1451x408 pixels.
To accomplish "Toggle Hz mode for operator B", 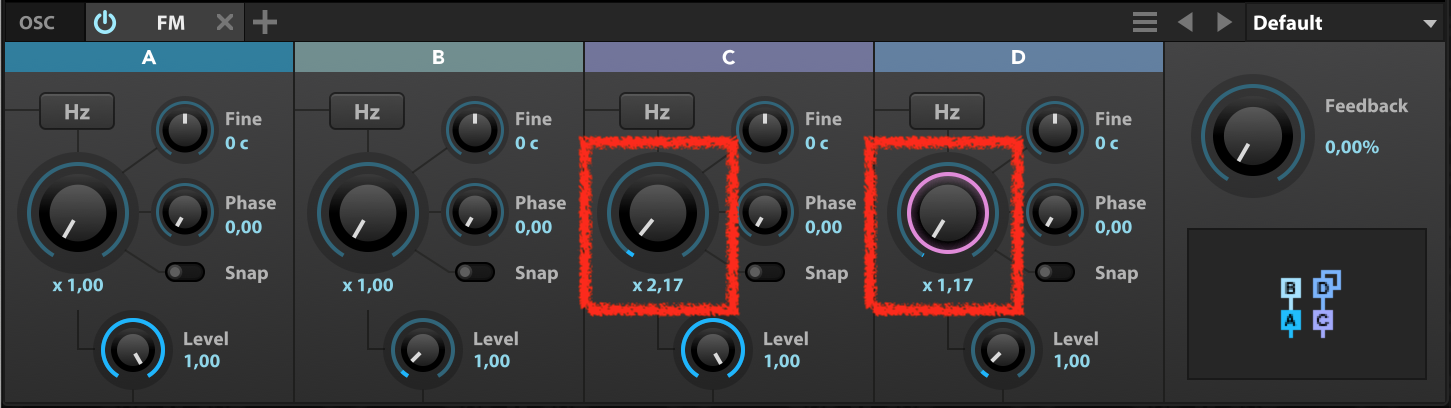I will click(367, 112).
